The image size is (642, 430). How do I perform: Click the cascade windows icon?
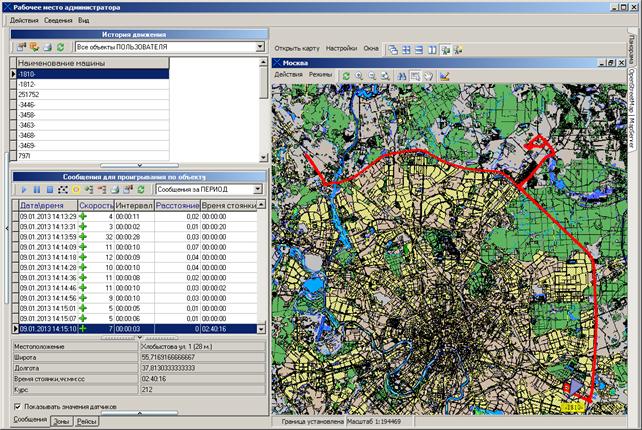pos(393,50)
